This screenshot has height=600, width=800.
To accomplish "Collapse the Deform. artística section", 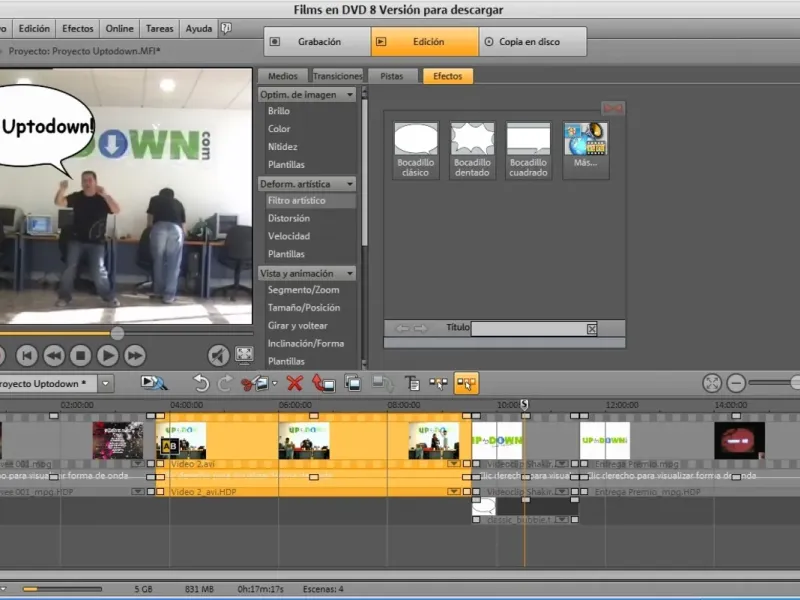I will coord(350,184).
